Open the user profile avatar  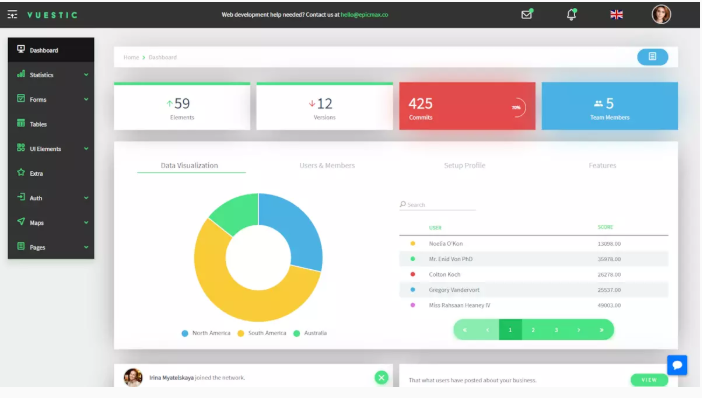pos(661,14)
